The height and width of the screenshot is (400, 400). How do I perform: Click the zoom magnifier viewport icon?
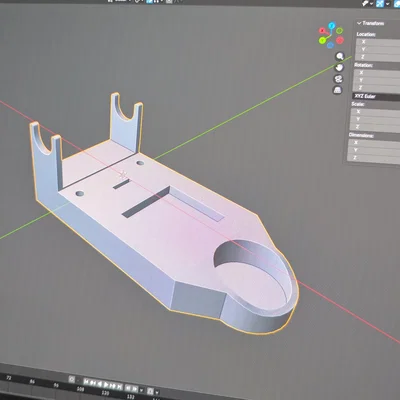pos(340,56)
